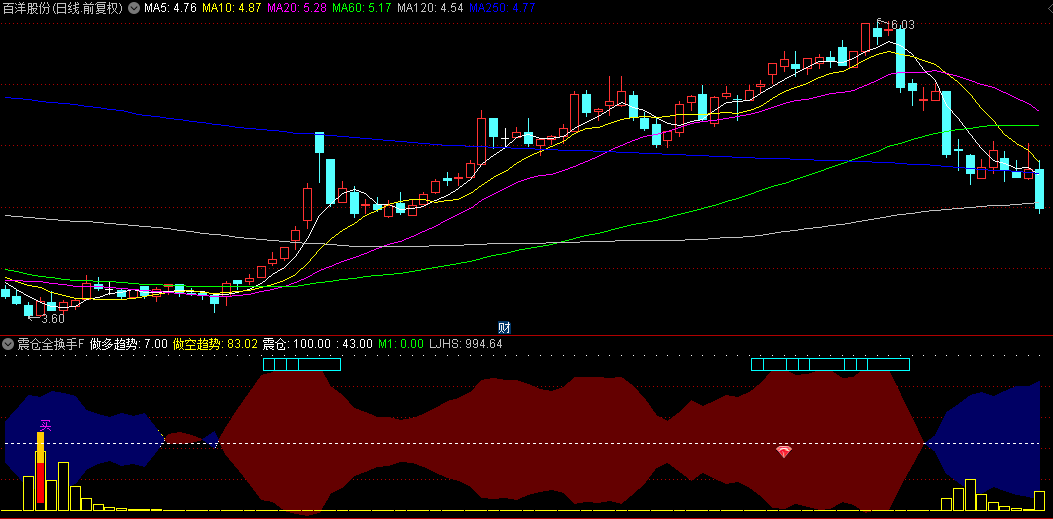Image resolution: width=1053 pixels, height=519 pixels.
Task: Click the 震仓全换手F indicator name
Action: pos(51,344)
